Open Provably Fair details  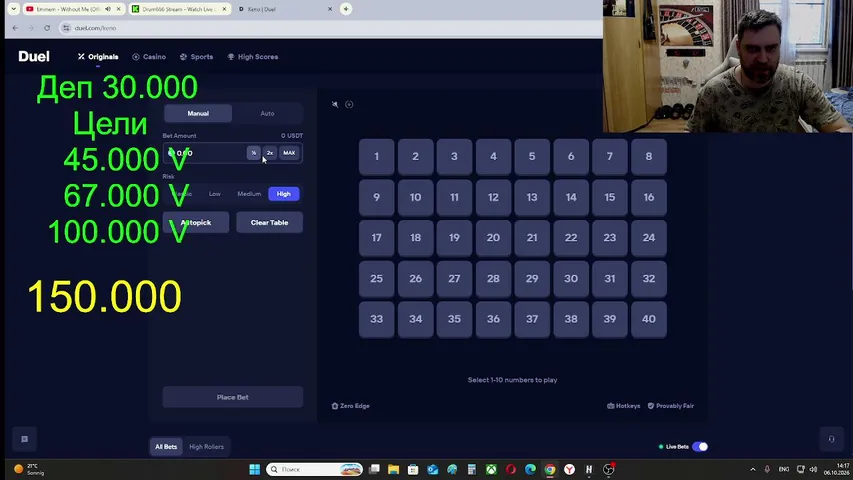point(671,406)
